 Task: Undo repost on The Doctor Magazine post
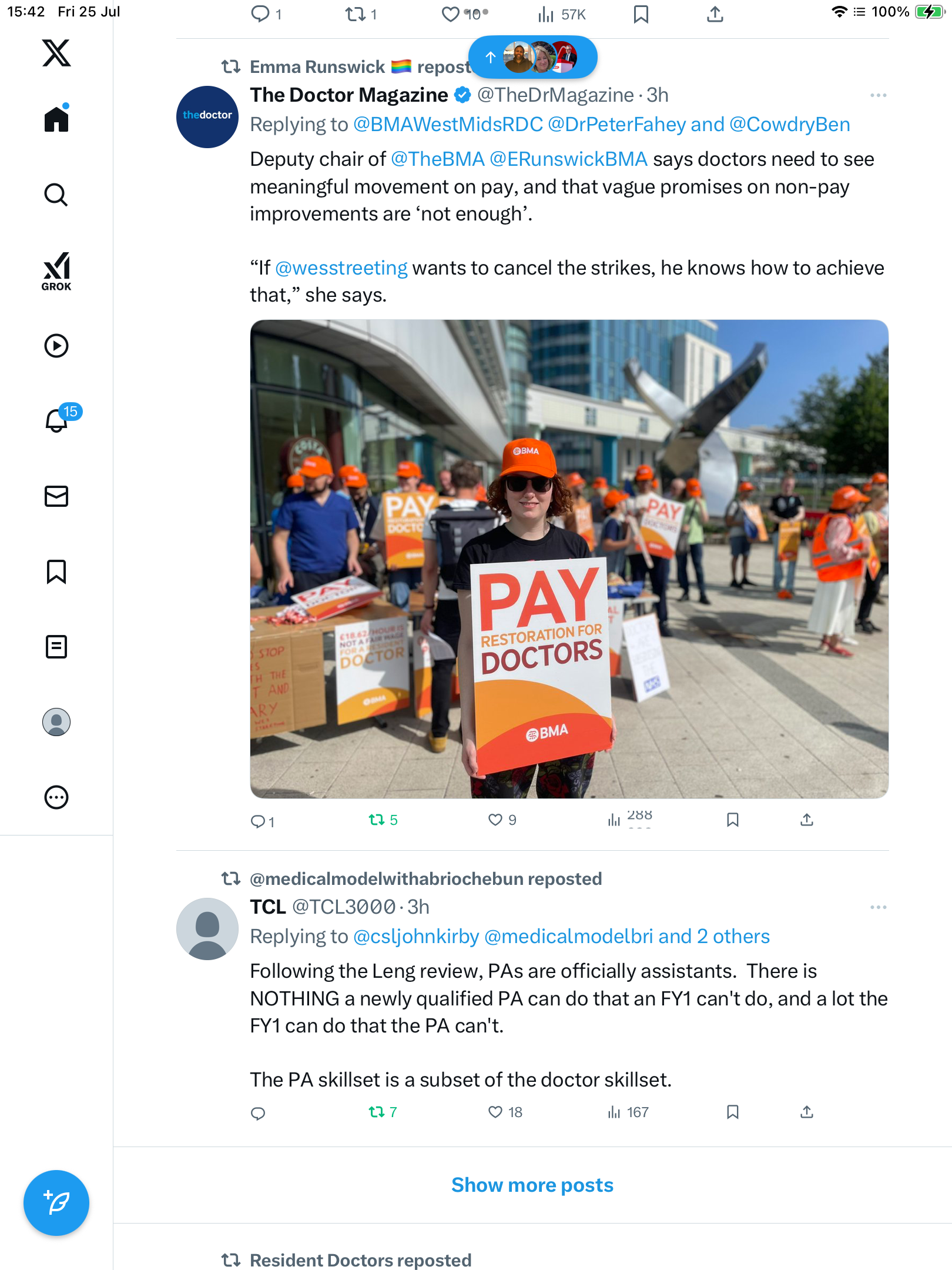pos(383,820)
